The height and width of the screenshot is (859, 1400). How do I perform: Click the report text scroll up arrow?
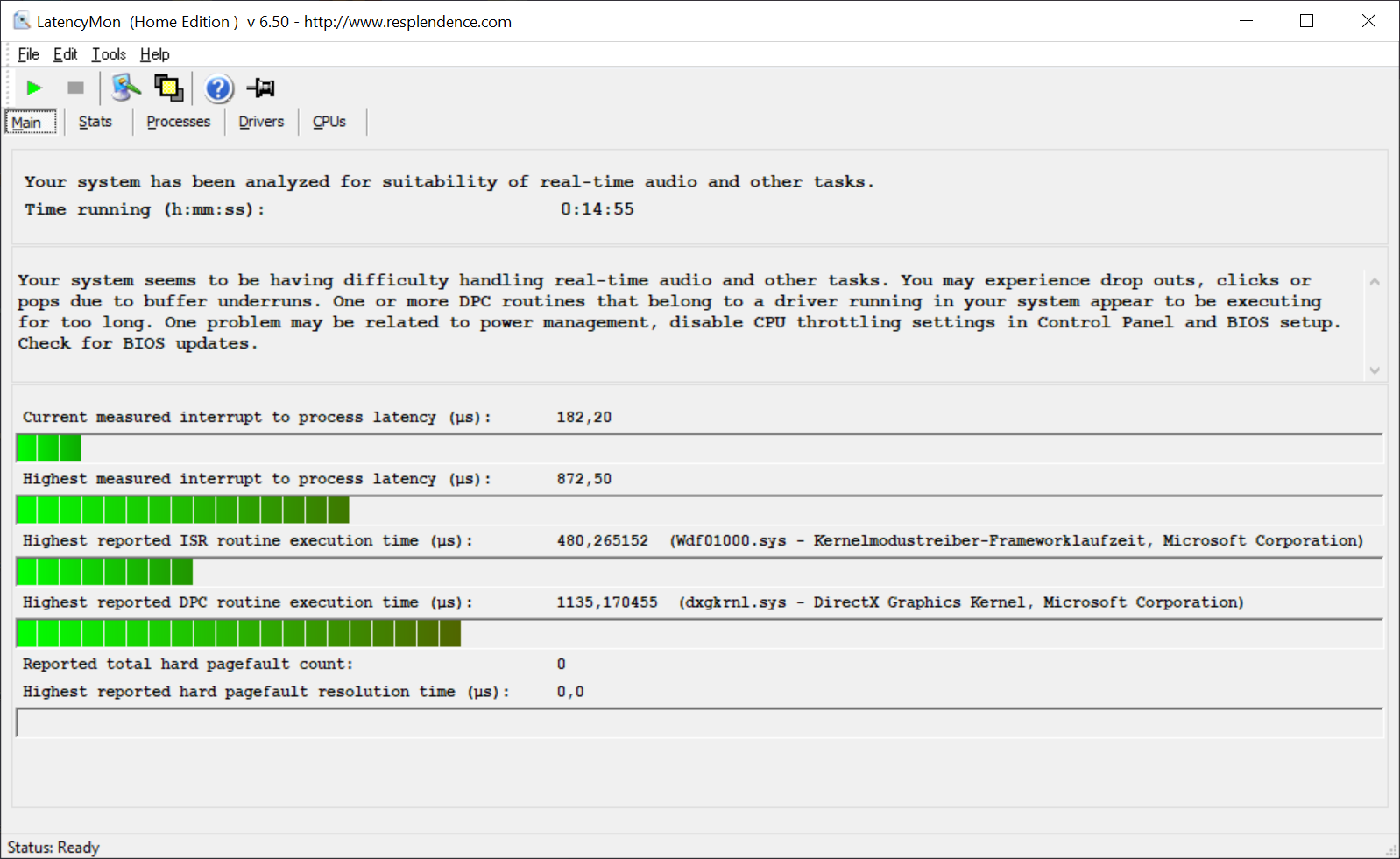(1375, 281)
